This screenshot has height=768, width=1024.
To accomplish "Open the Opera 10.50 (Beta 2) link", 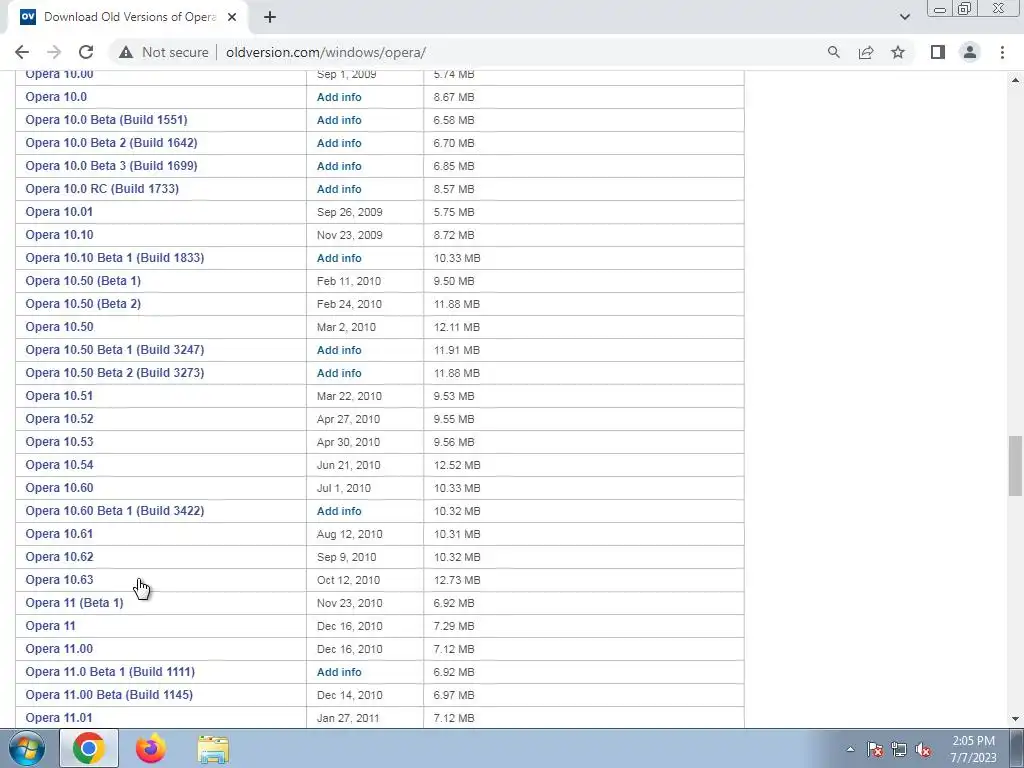I will pos(83,303).
